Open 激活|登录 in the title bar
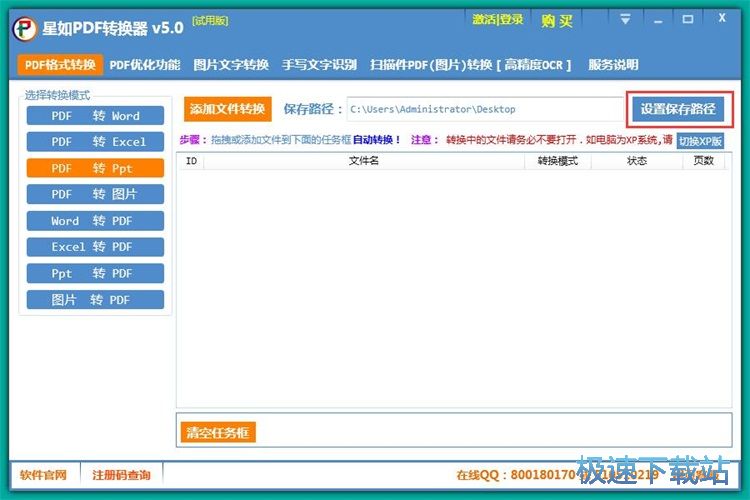750x500 pixels. click(497, 20)
